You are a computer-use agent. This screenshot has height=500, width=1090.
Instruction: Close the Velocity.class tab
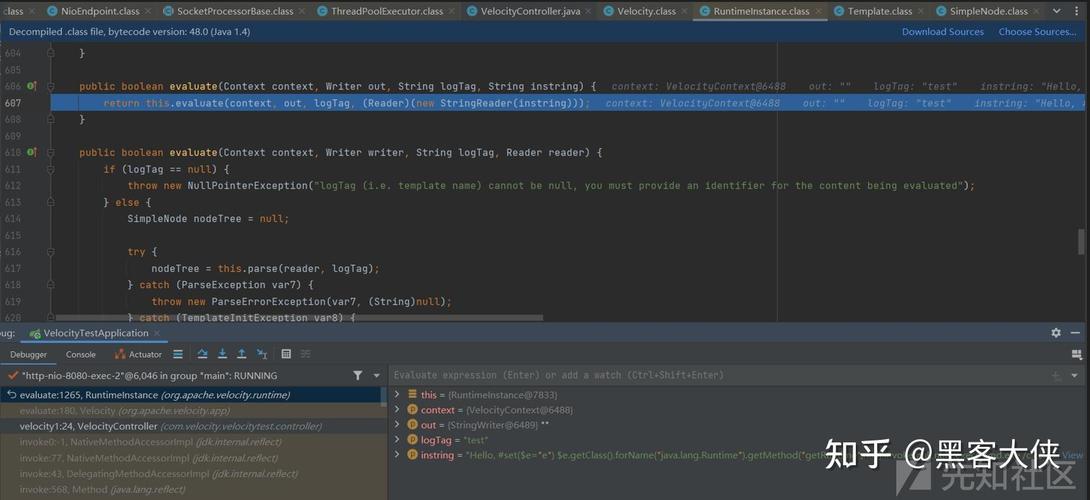click(x=684, y=11)
